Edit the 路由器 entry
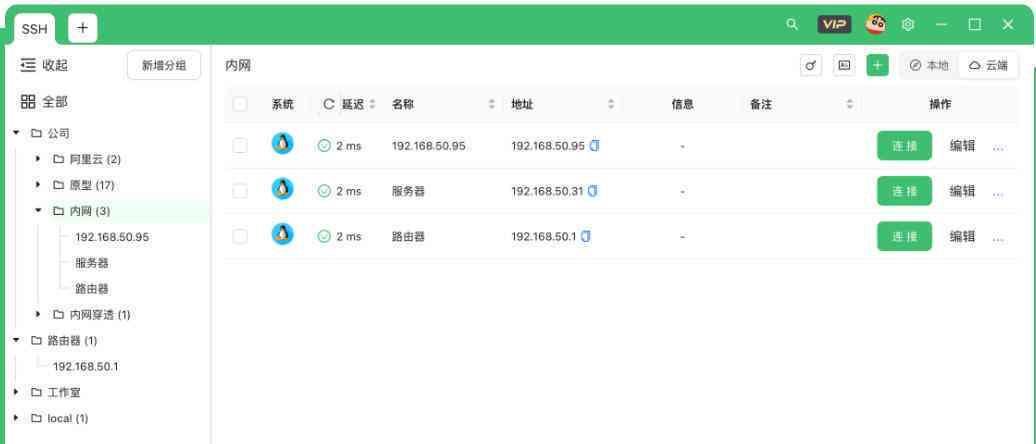The height and width of the screenshot is (444, 1036). pos(963,237)
